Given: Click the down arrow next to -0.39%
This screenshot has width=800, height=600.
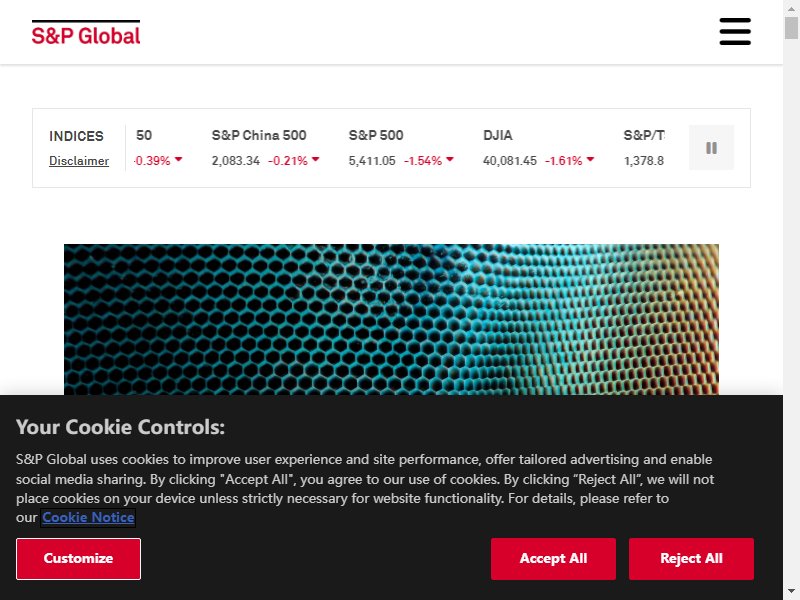Looking at the screenshot, I should click(178, 159).
